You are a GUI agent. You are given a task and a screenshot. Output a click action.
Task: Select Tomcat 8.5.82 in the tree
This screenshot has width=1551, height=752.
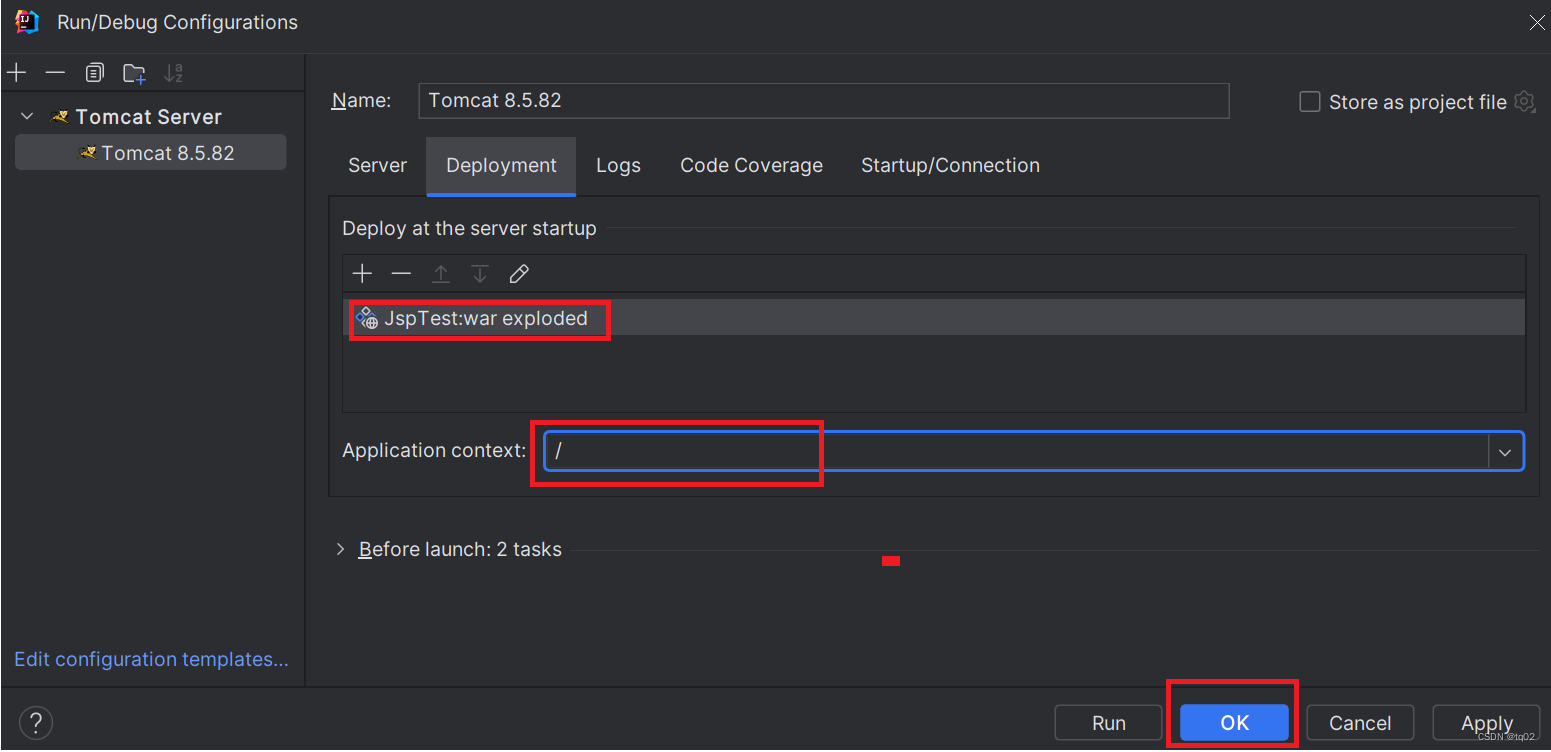[151, 153]
